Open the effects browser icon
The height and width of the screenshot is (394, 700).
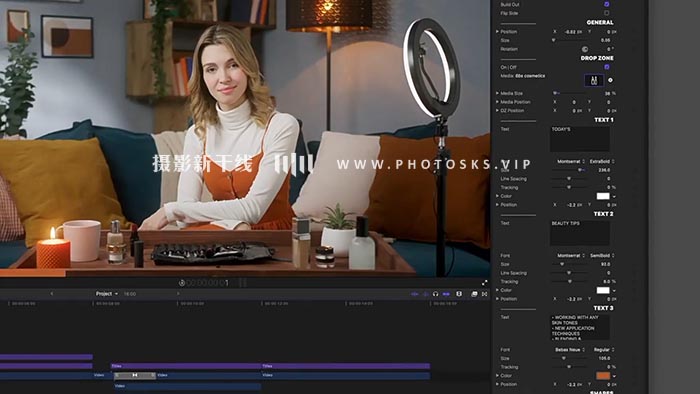[x=474, y=294]
